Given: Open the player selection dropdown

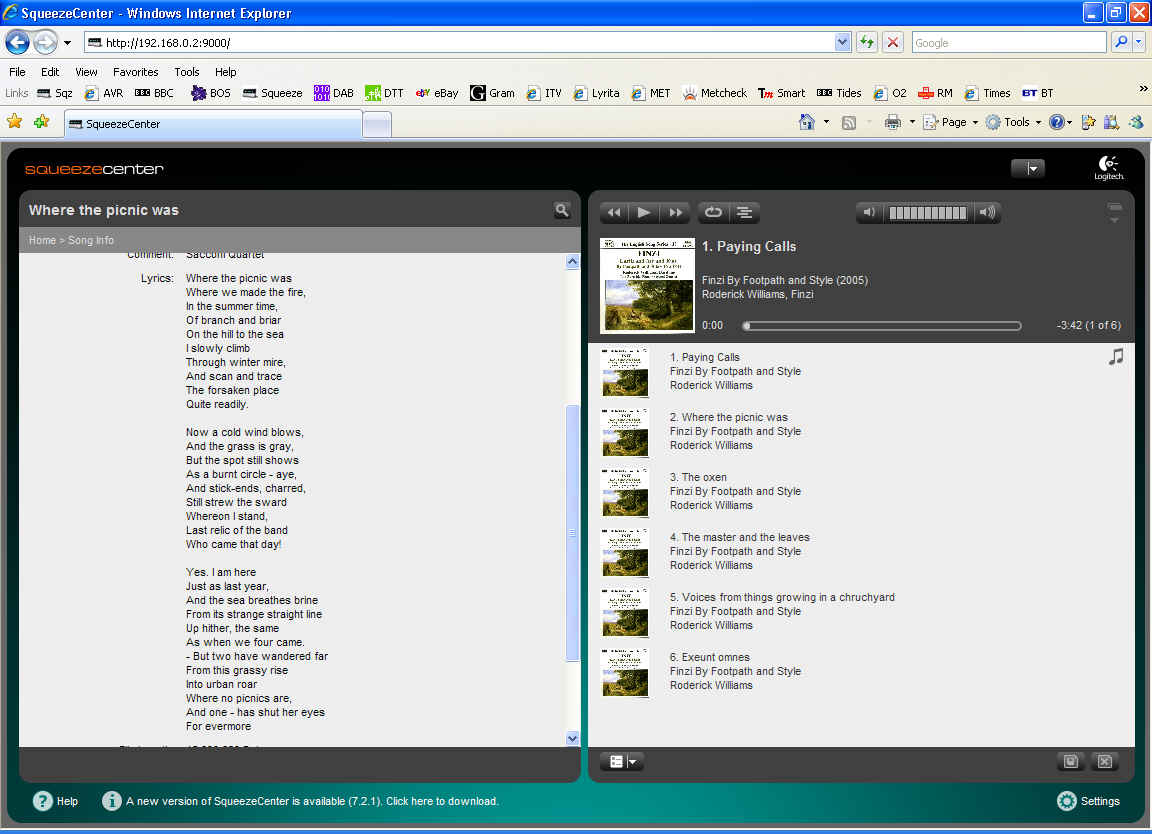Looking at the screenshot, I should pos(1028,169).
